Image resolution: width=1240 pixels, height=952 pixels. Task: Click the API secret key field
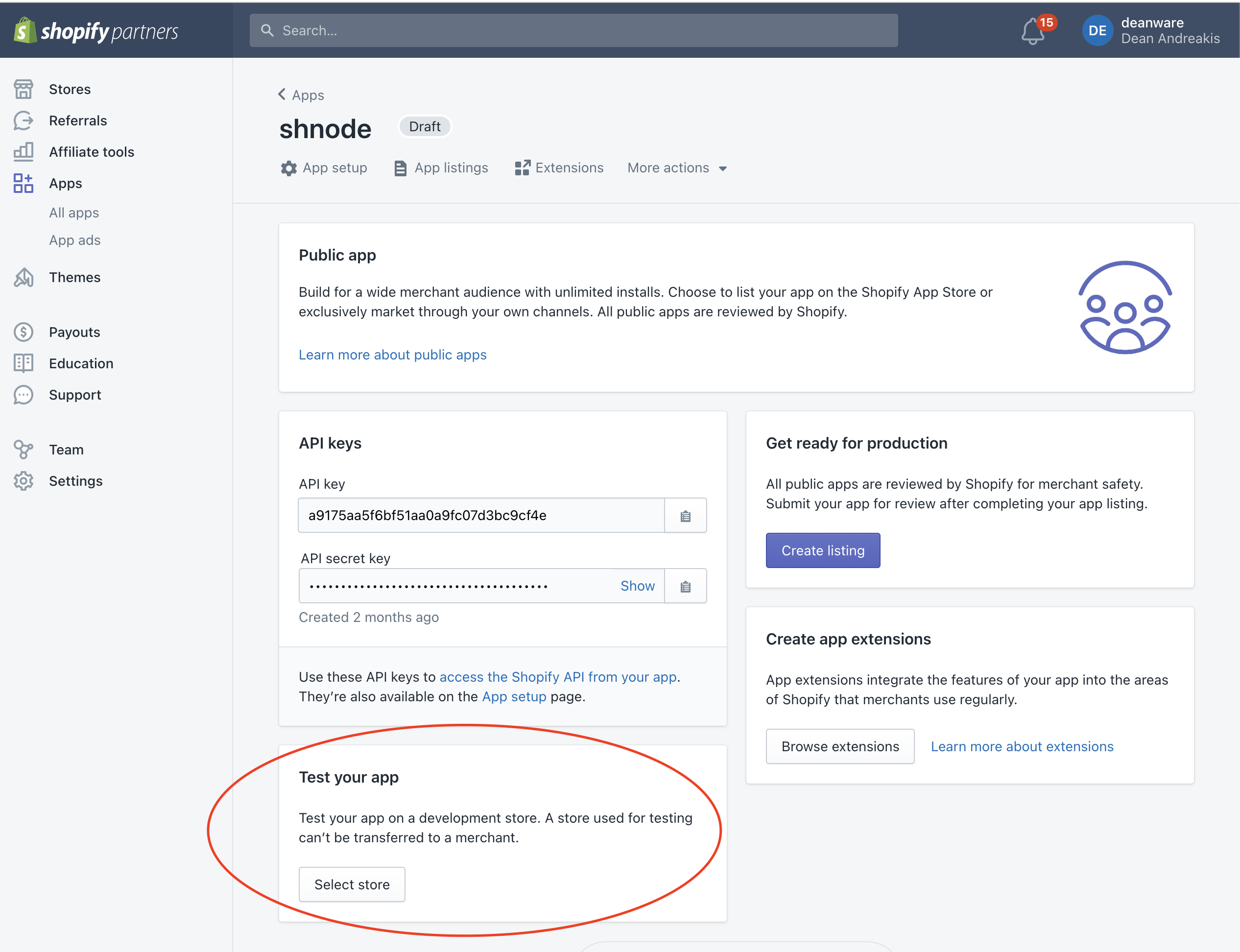point(480,586)
